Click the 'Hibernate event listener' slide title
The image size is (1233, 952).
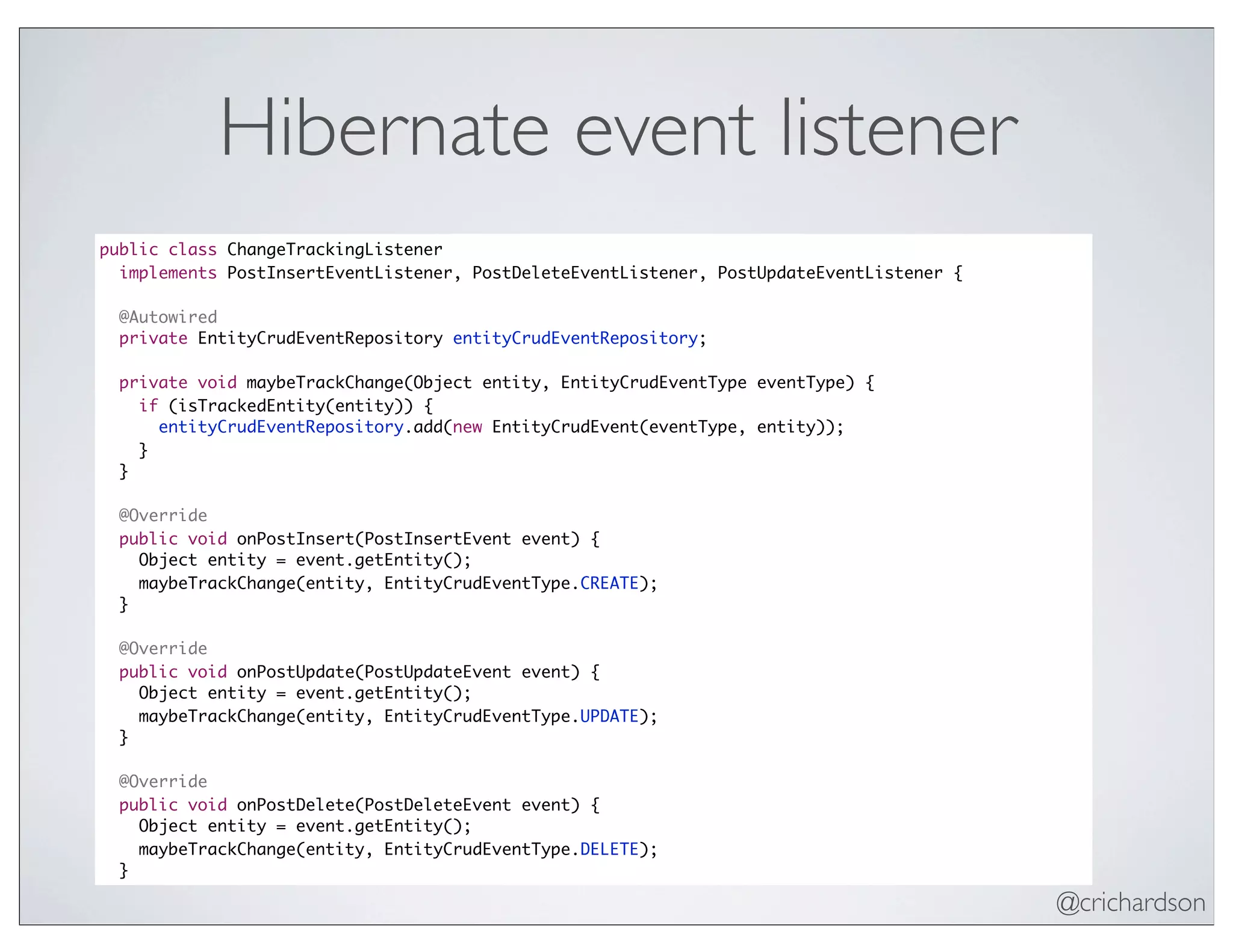click(619, 128)
